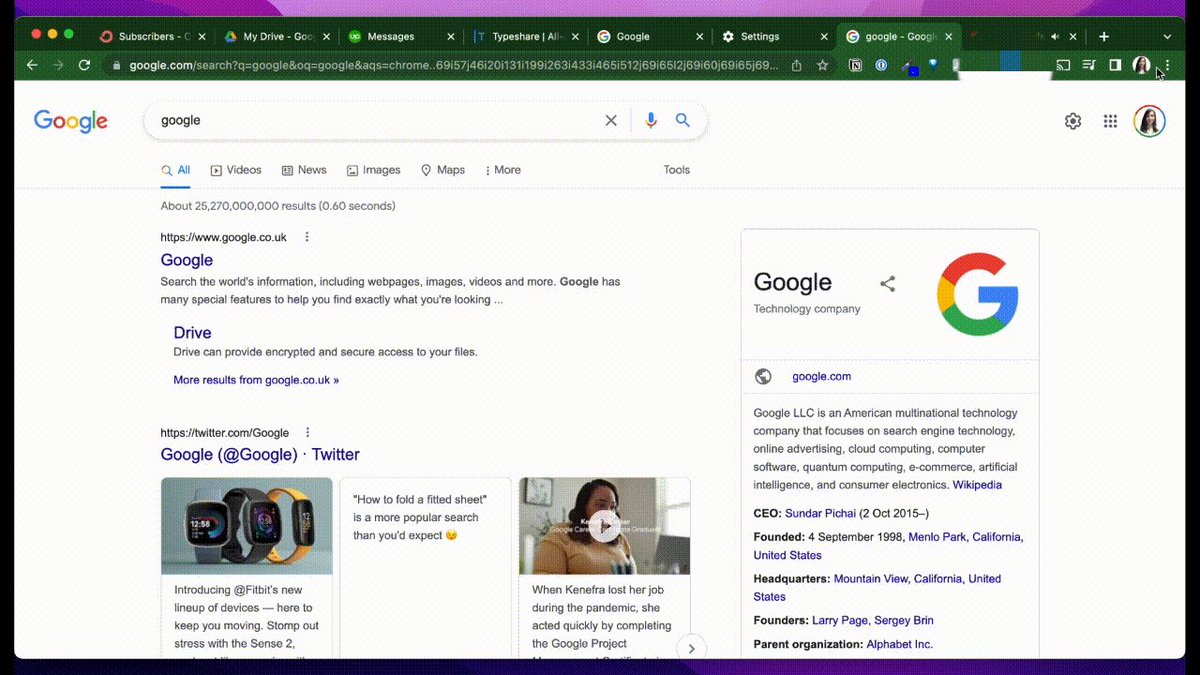Click the large Google G logo image
Viewport: 1200px width, 675px height.
point(977,295)
